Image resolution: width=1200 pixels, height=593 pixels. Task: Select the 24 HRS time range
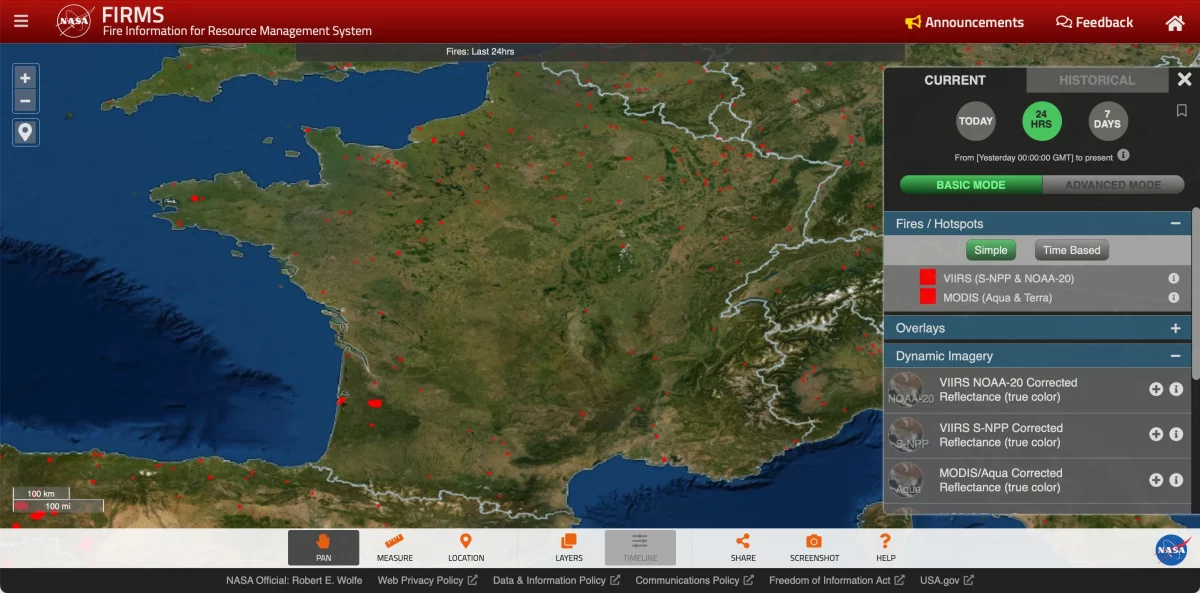pyautogui.click(x=1042, y=121)
